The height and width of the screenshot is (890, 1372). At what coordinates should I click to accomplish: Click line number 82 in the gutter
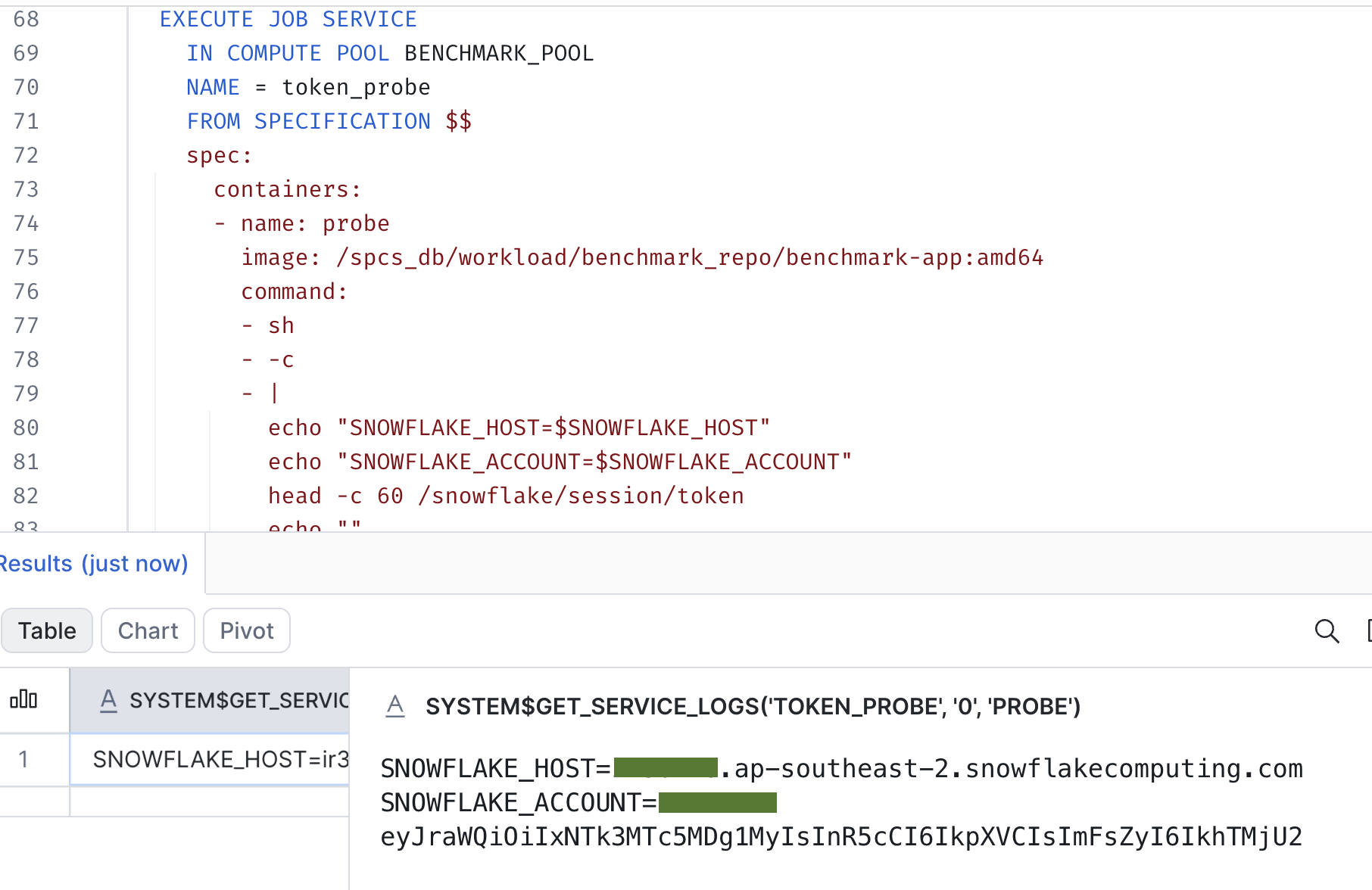26,496
